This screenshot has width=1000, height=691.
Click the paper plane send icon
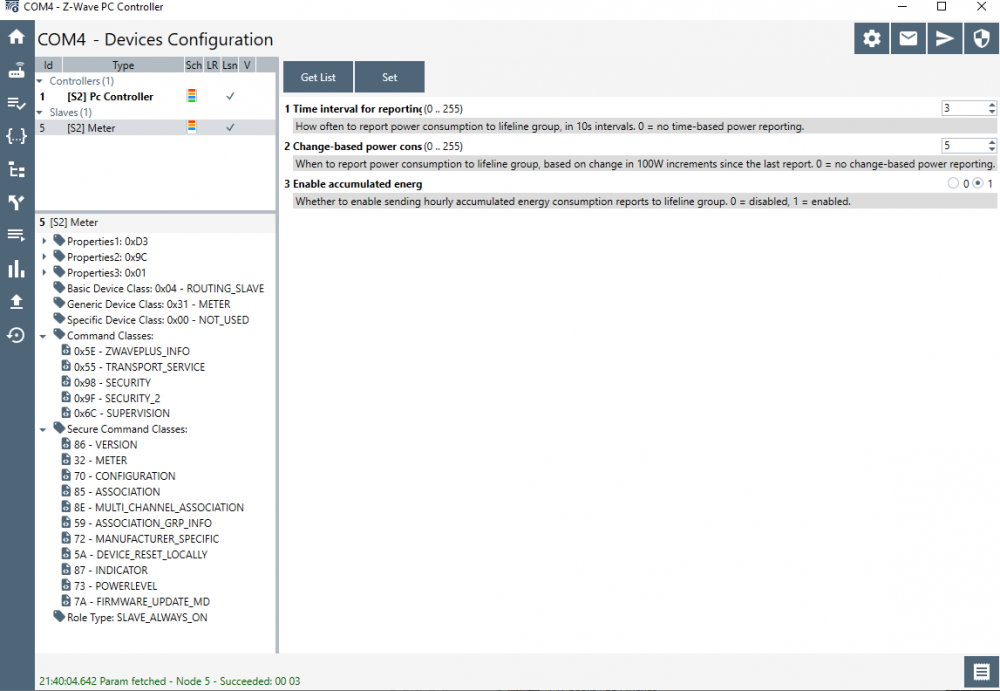coord(945,39)
